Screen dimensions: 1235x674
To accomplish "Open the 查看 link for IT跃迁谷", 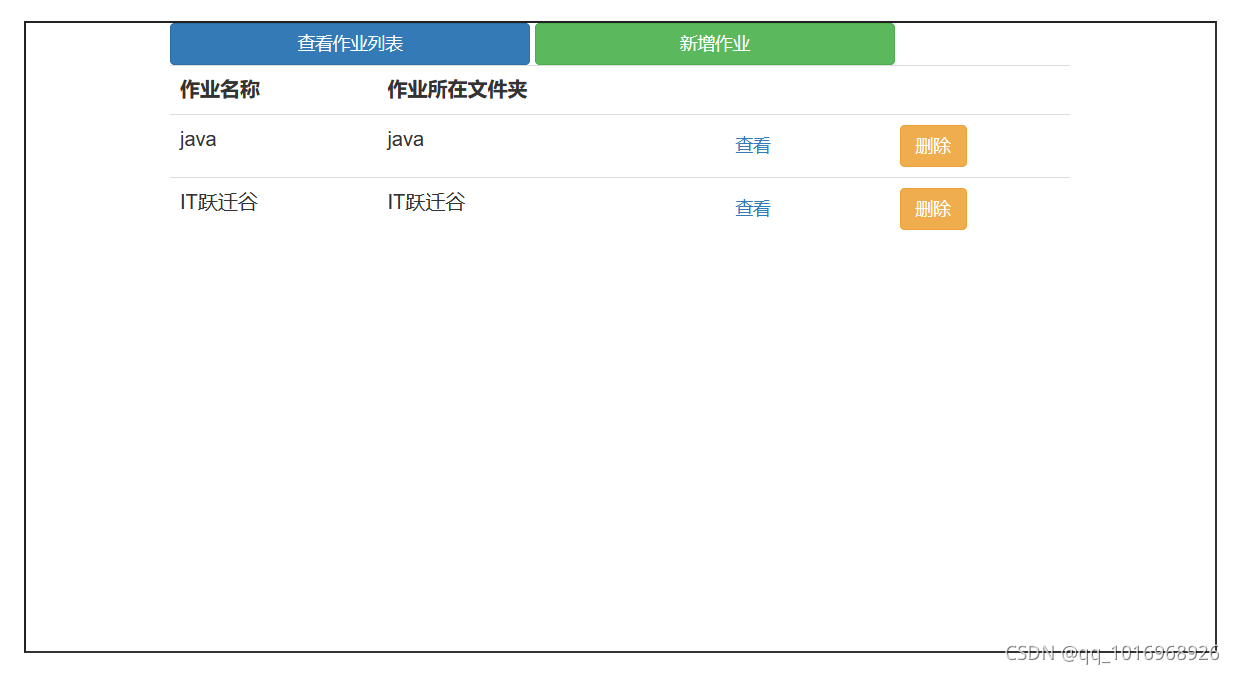I will click(751, 208).
